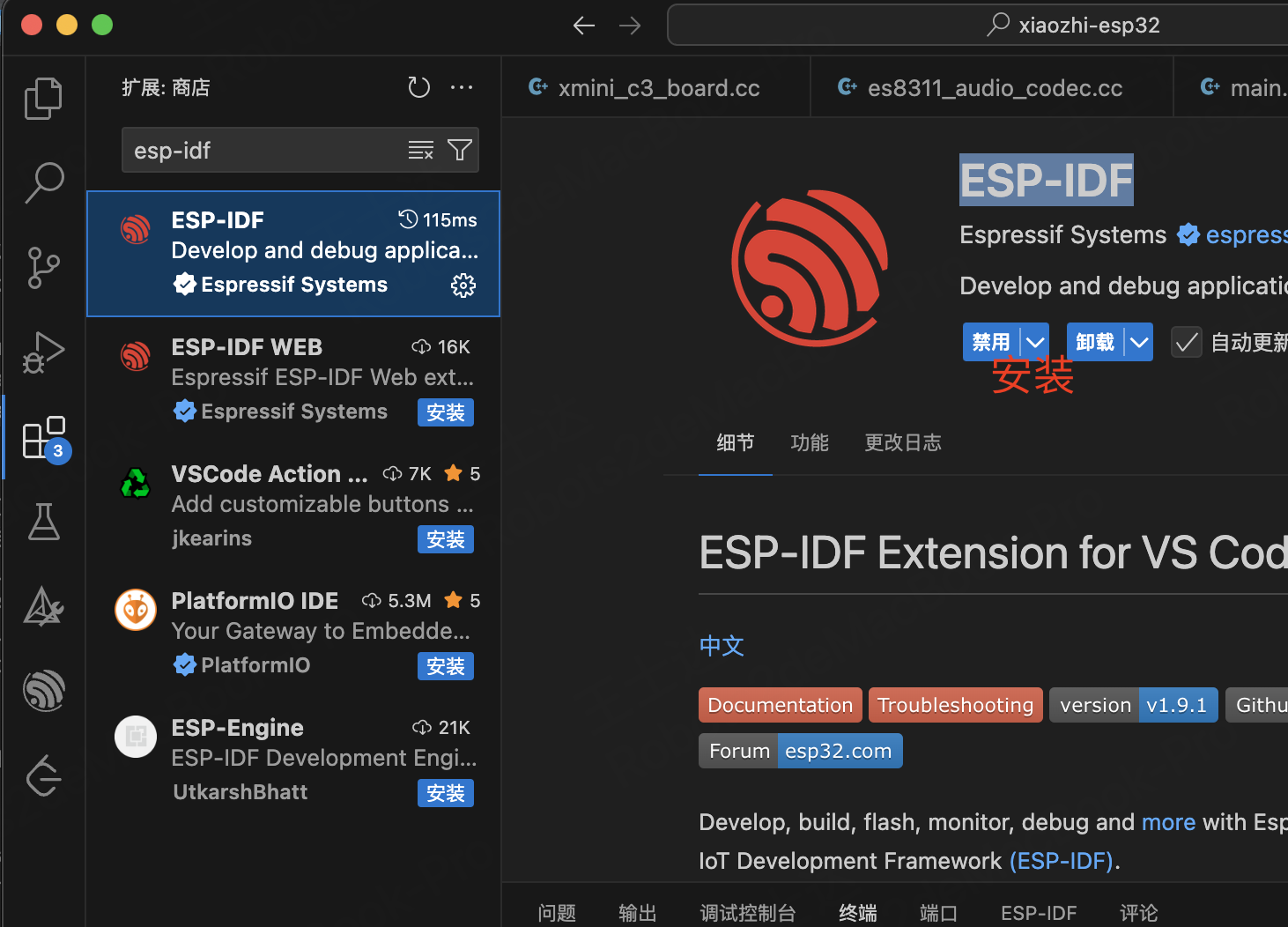Install the ESP-IDF WEB extension
Screen dimensions: 1288x927
pos(446,412)
